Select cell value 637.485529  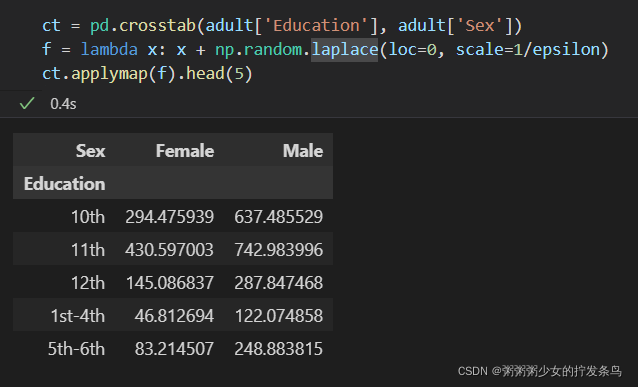(x=278, y=217)
